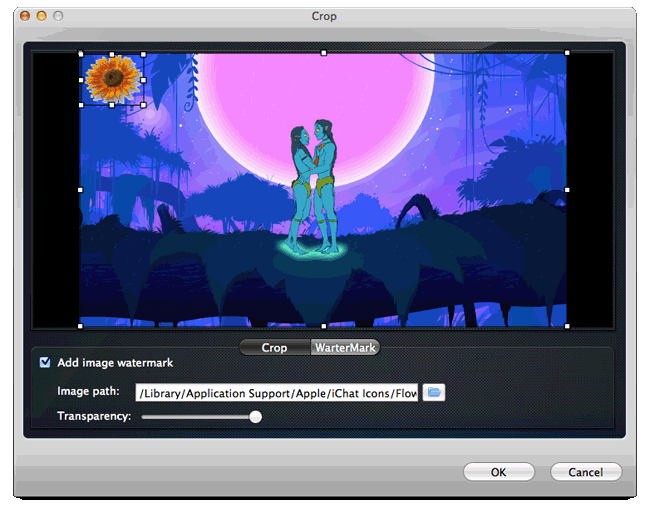Click the Cancel button

point(586,472)
